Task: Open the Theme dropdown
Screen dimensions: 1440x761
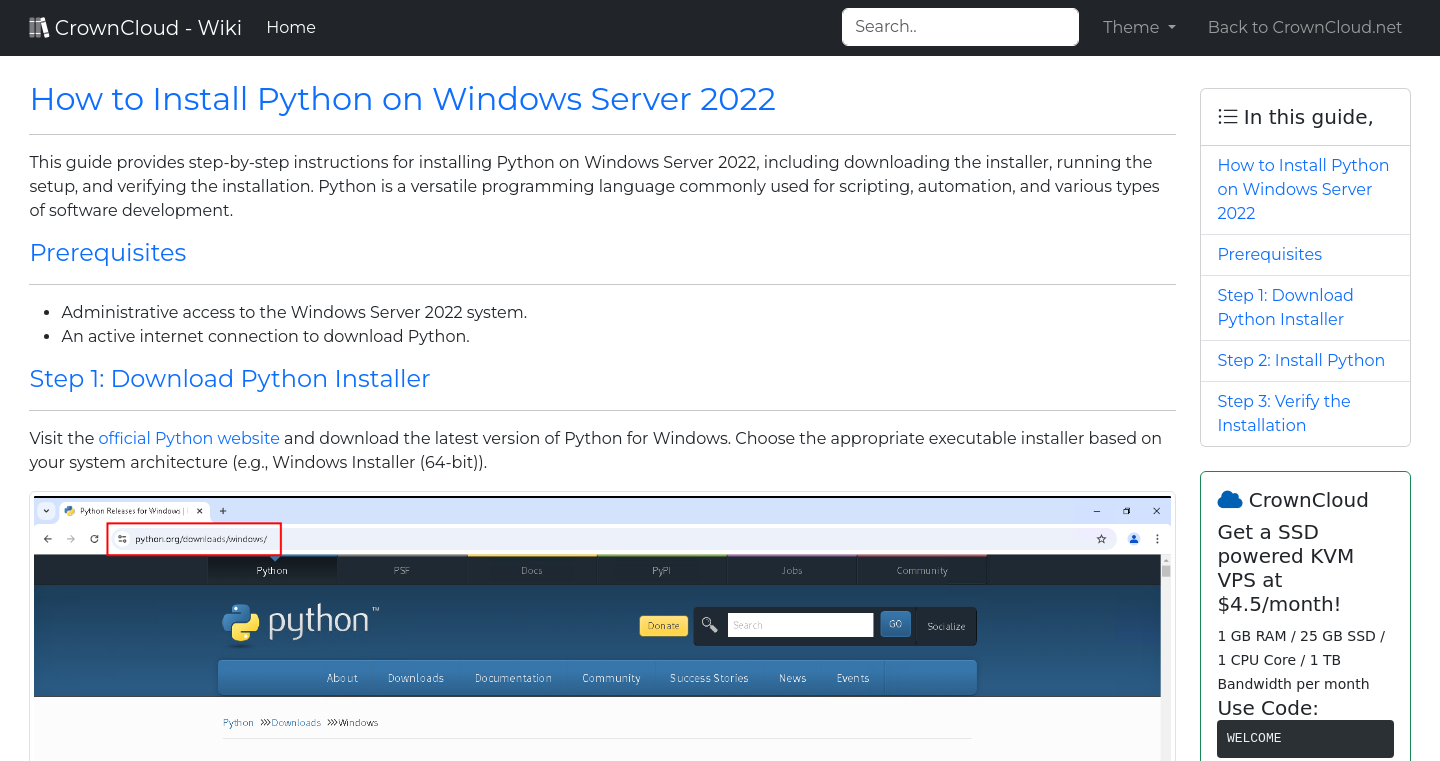Action: (1138, 27)
